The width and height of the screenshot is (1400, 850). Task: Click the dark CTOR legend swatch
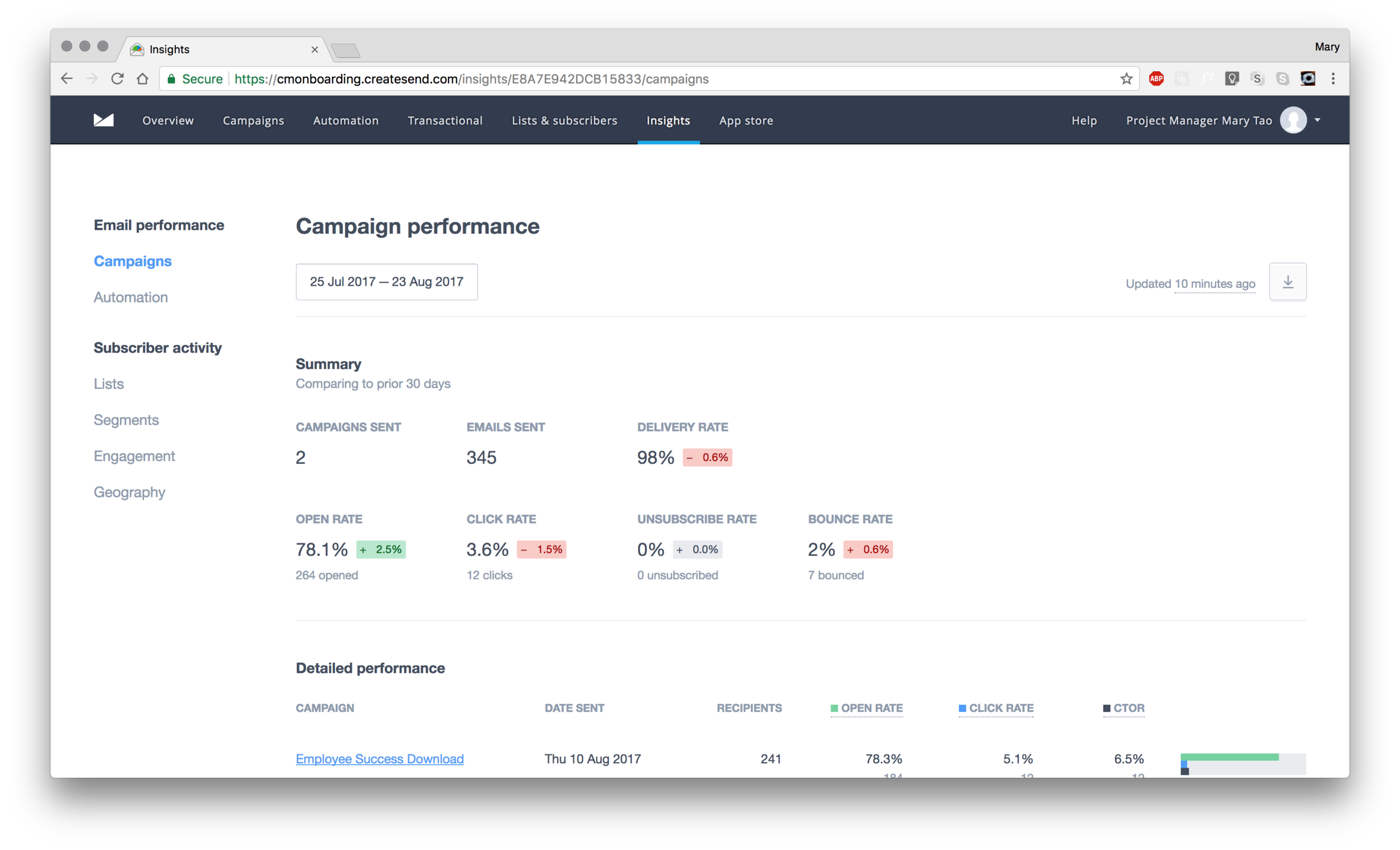tap(1106, 708)
